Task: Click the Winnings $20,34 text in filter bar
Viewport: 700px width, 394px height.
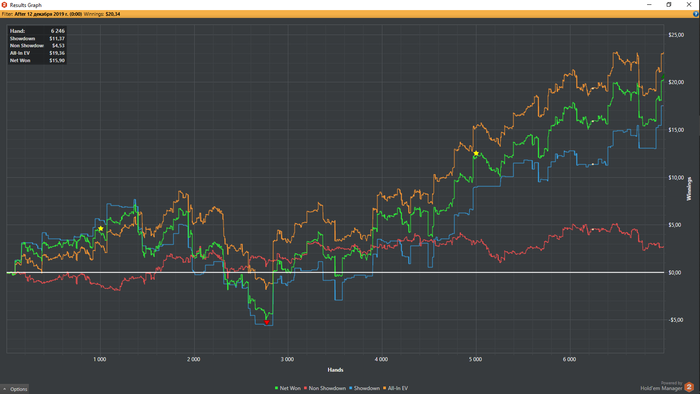Action: point(102,14)
